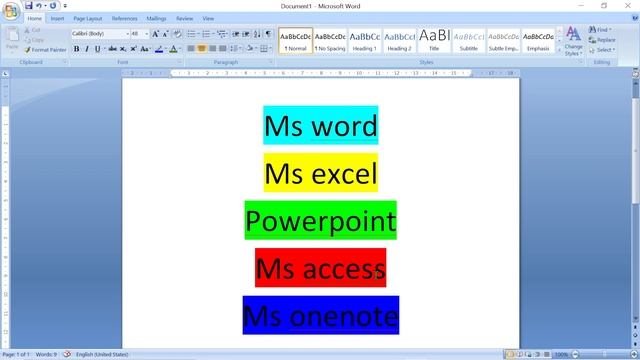Apply the font color
The image size is (640, 360).
tap(173, 49)
